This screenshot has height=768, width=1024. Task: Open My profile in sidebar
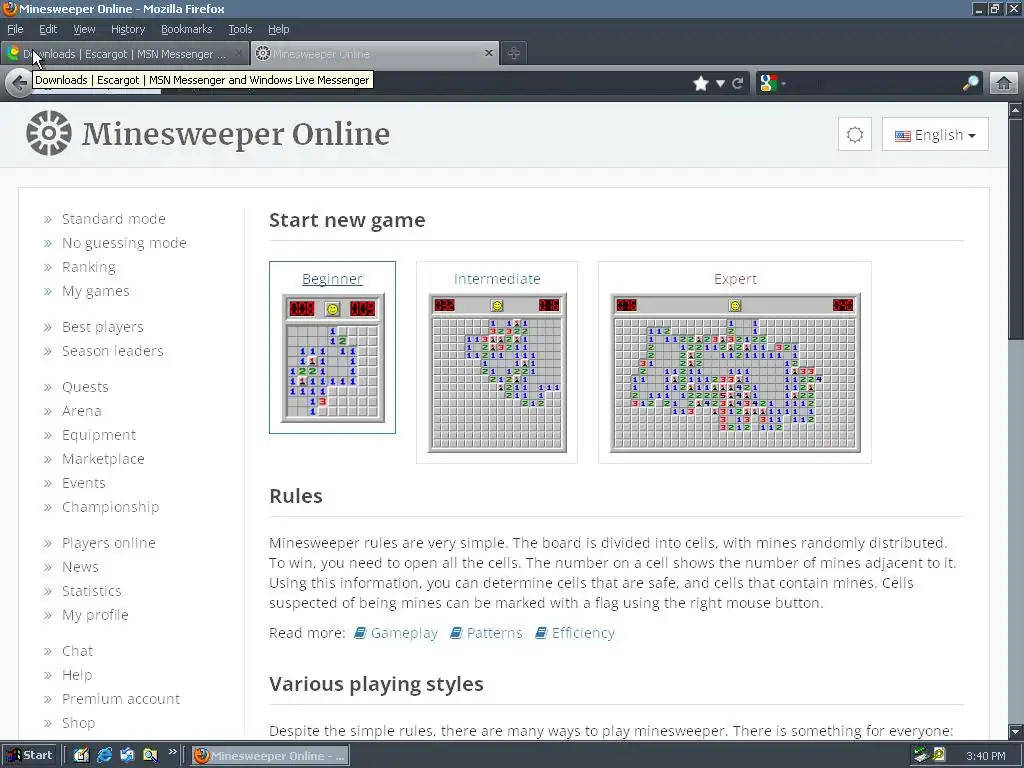pyautogui.click(x=95, y=615)
